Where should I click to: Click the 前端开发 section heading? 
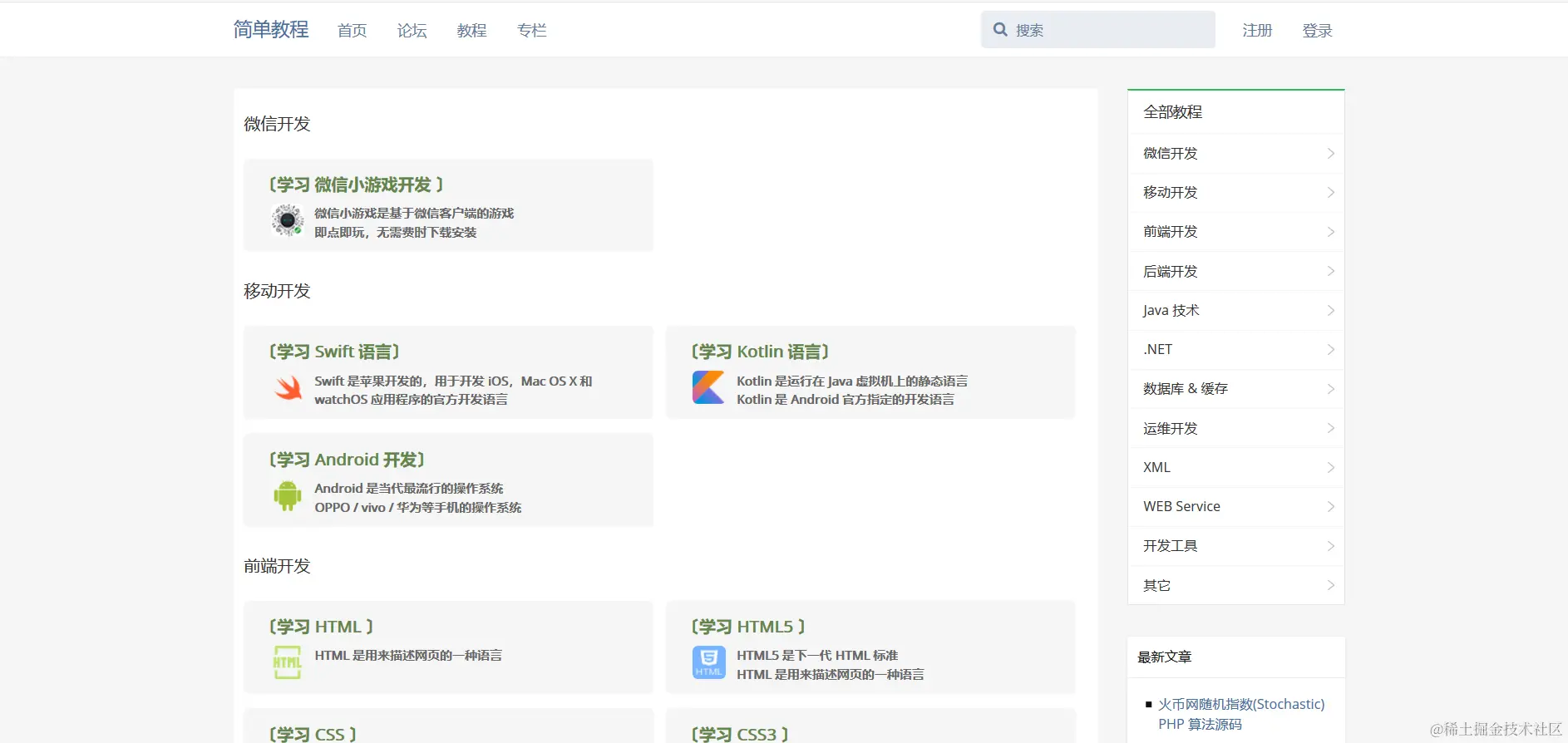tap(277, 566)
